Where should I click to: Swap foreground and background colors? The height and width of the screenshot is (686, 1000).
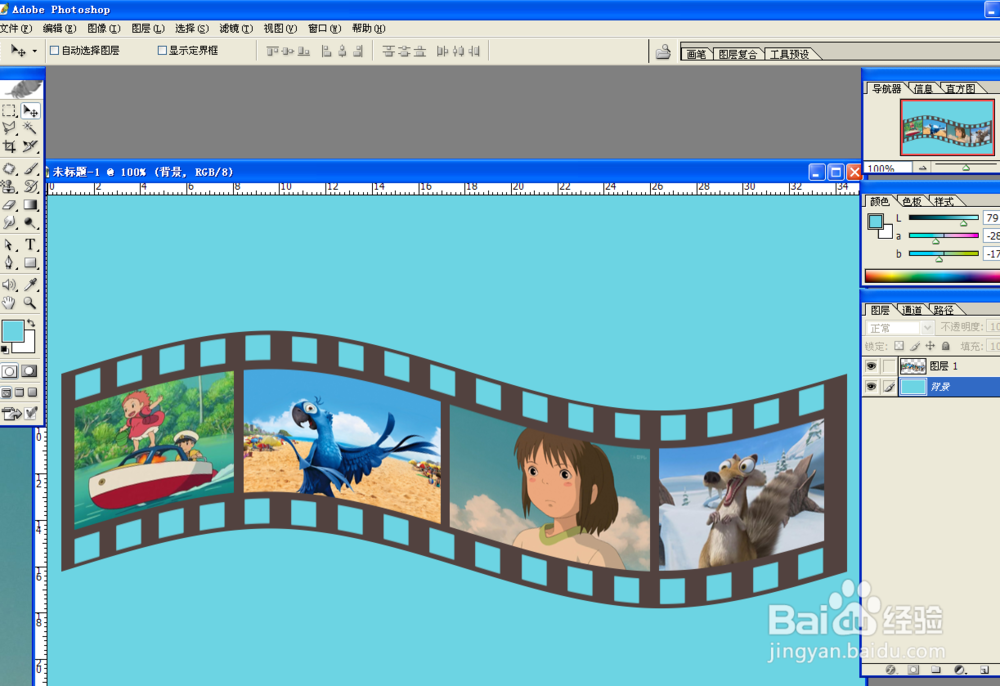point(31,324)
